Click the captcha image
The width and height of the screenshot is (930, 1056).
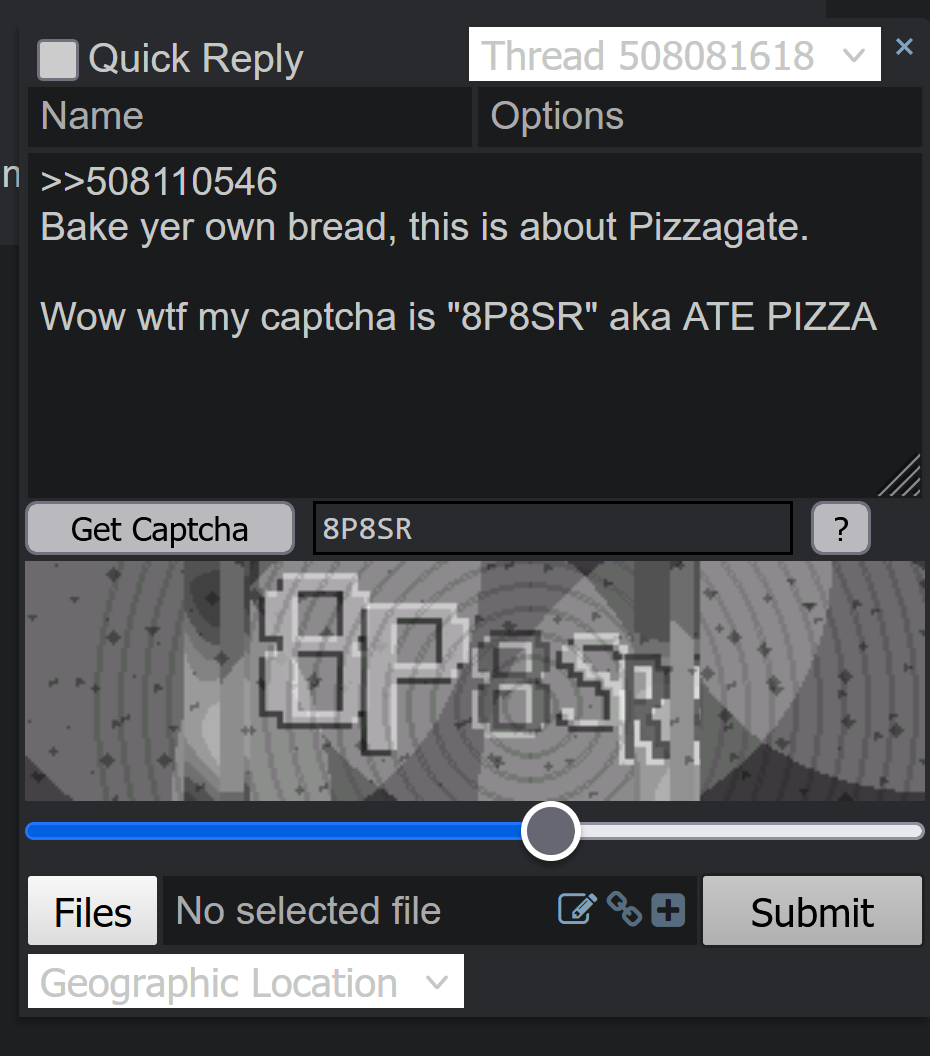tap(474, 681)
